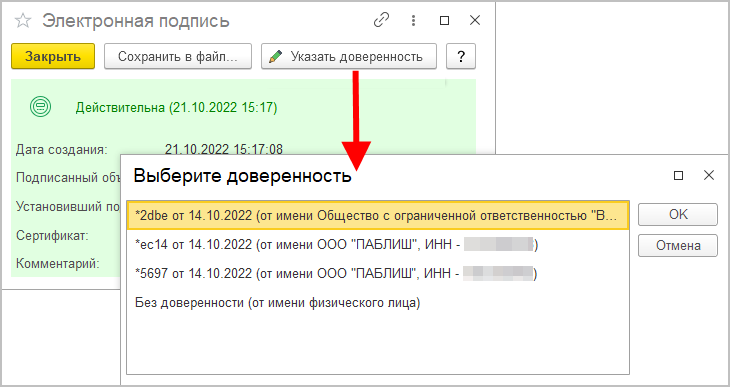Open the three-dot more menu
This screenshot has height=387, width=730.
(413, 20)
